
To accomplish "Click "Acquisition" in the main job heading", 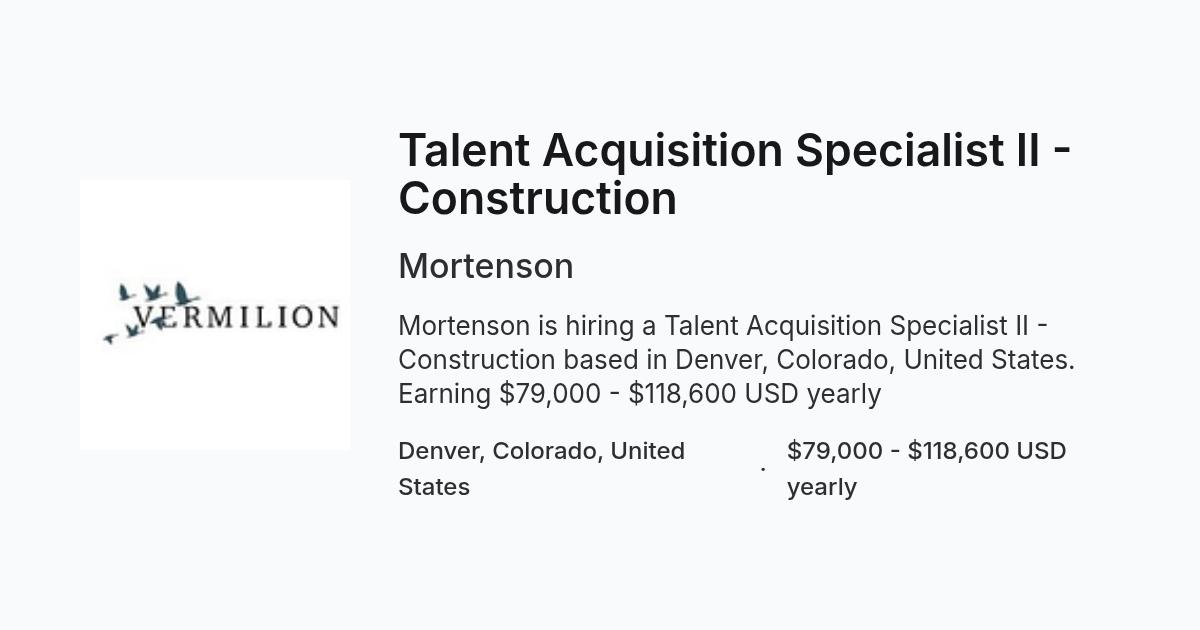I will pyautogui.click(x=662, y=150).
